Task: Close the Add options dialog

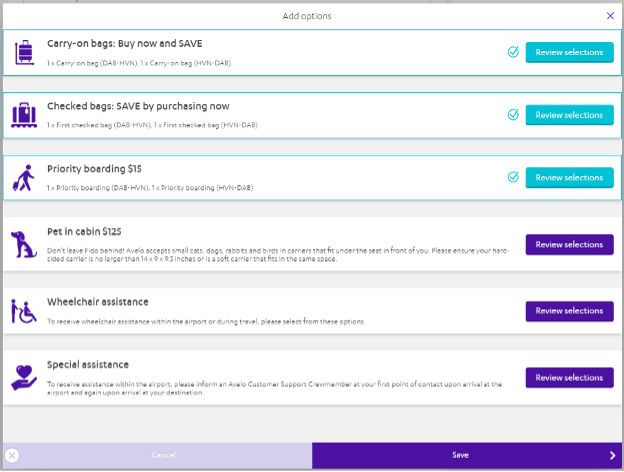Action: 610,16
